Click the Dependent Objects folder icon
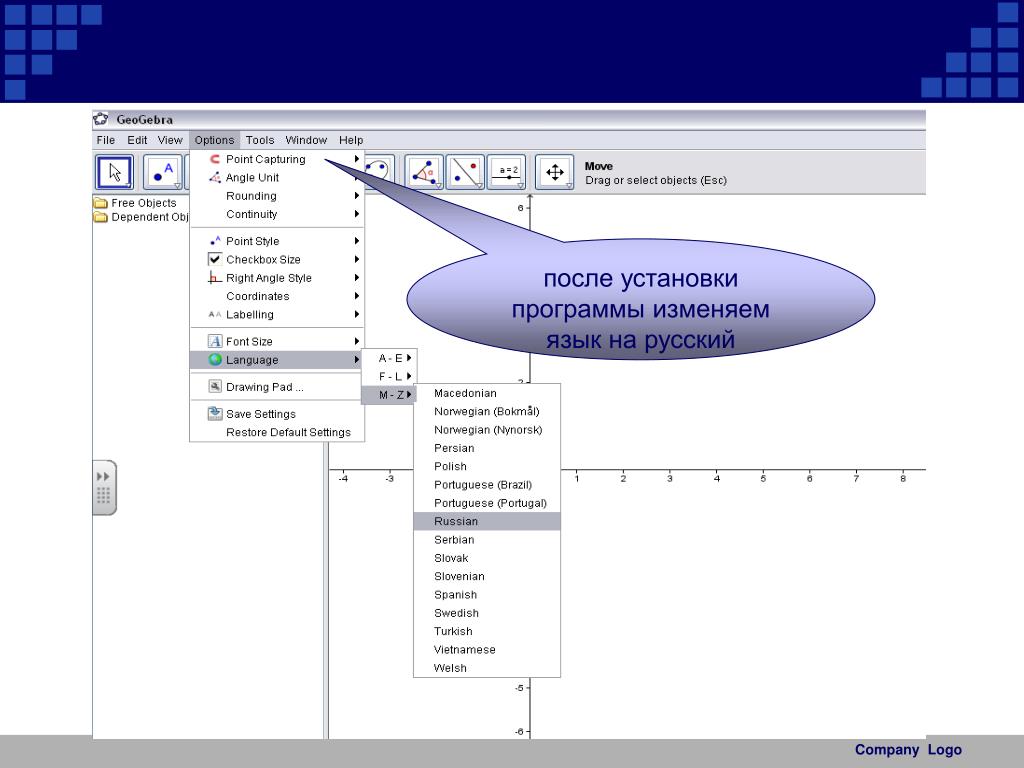This screenshot has height=768, width=1024. coord(101,217)
